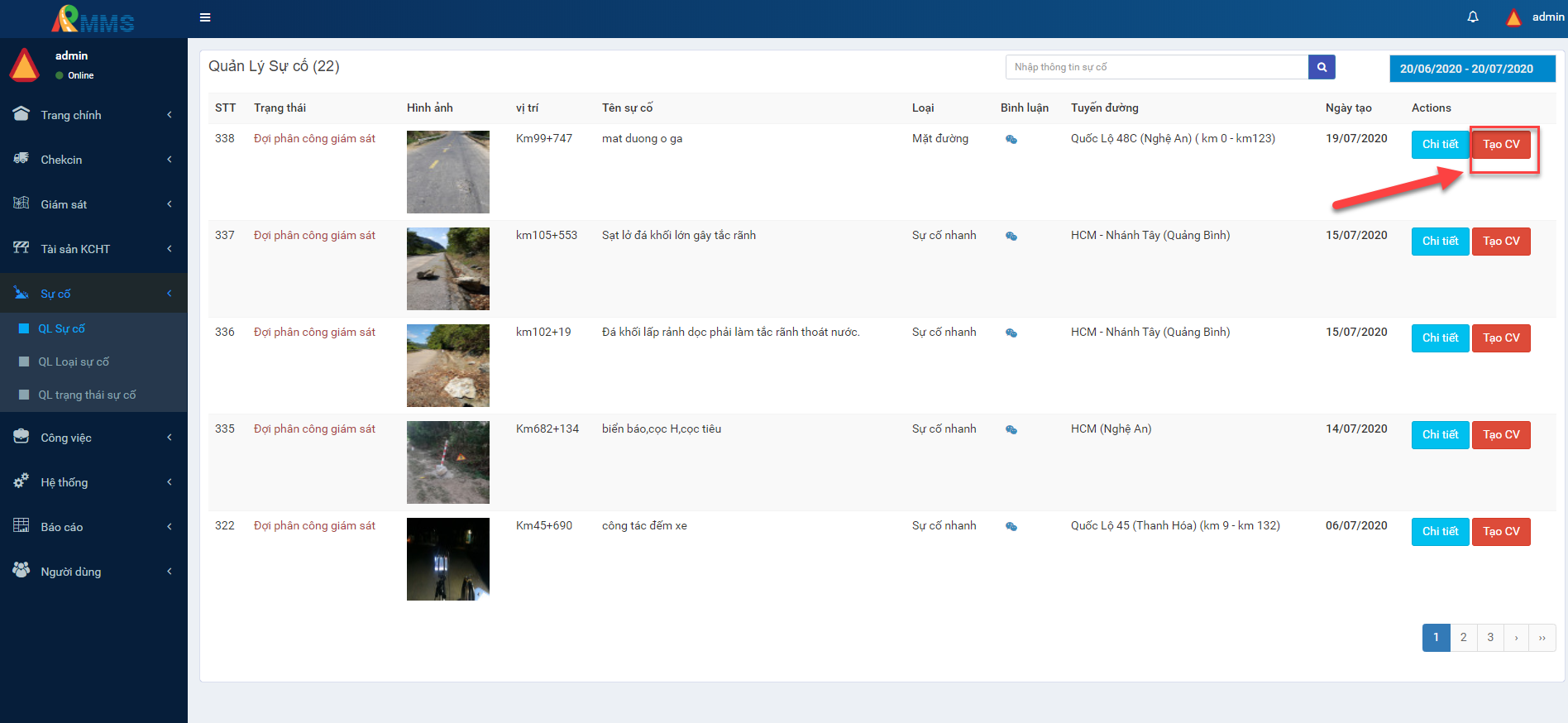Click Tạo CV for incident 336

[x=1501, y=338]
